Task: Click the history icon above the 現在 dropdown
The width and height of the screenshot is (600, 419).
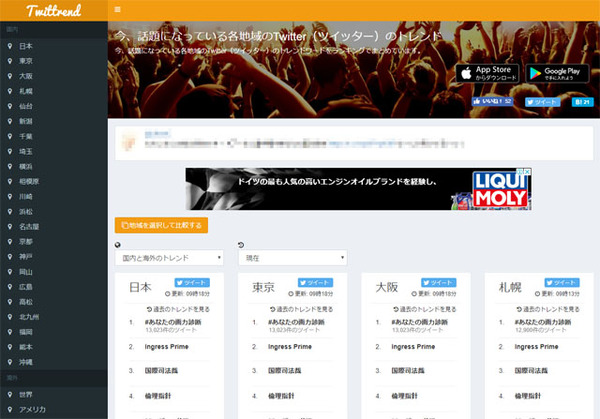Action: 241,245
